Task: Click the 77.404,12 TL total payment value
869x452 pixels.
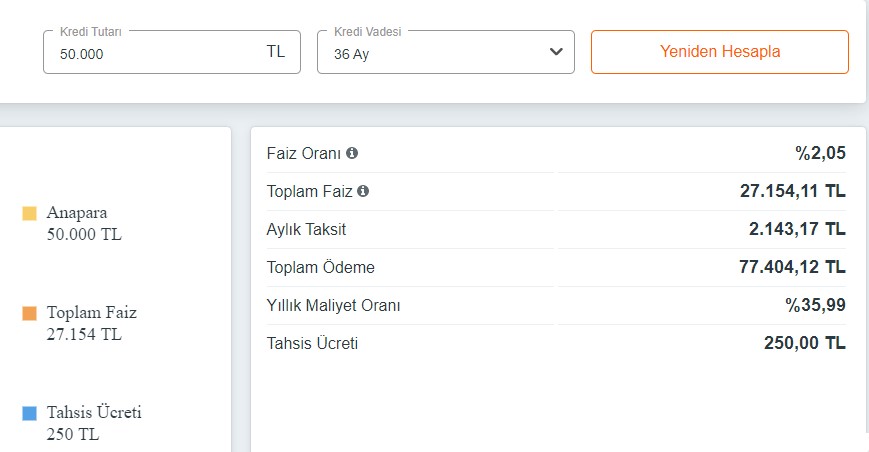Action: point(792,267)
